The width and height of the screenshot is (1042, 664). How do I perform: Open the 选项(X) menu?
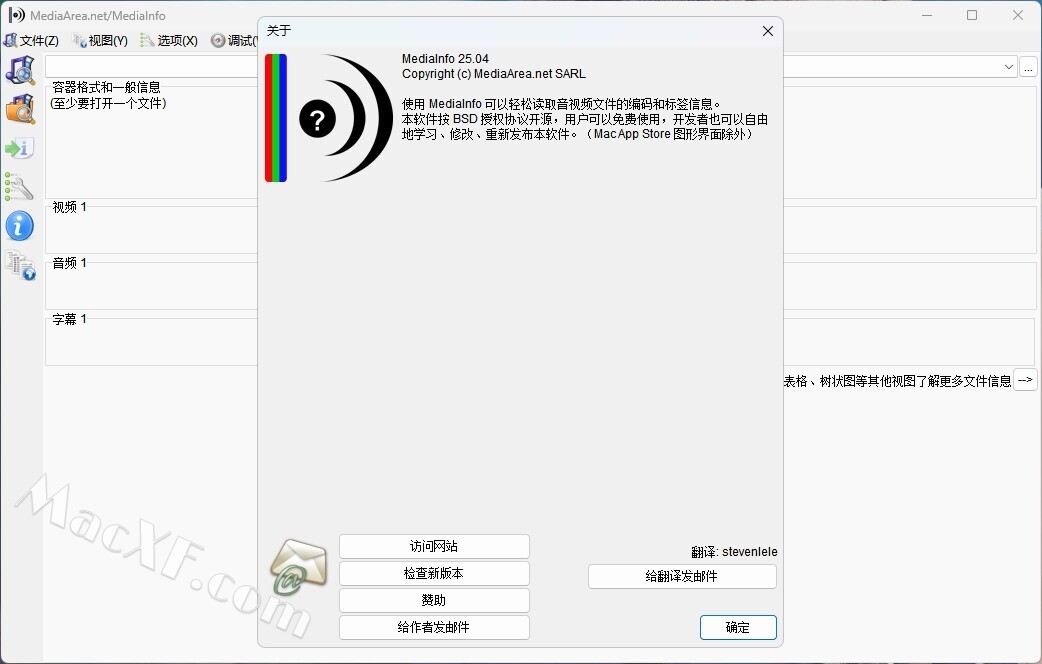[x=169, y=41]
